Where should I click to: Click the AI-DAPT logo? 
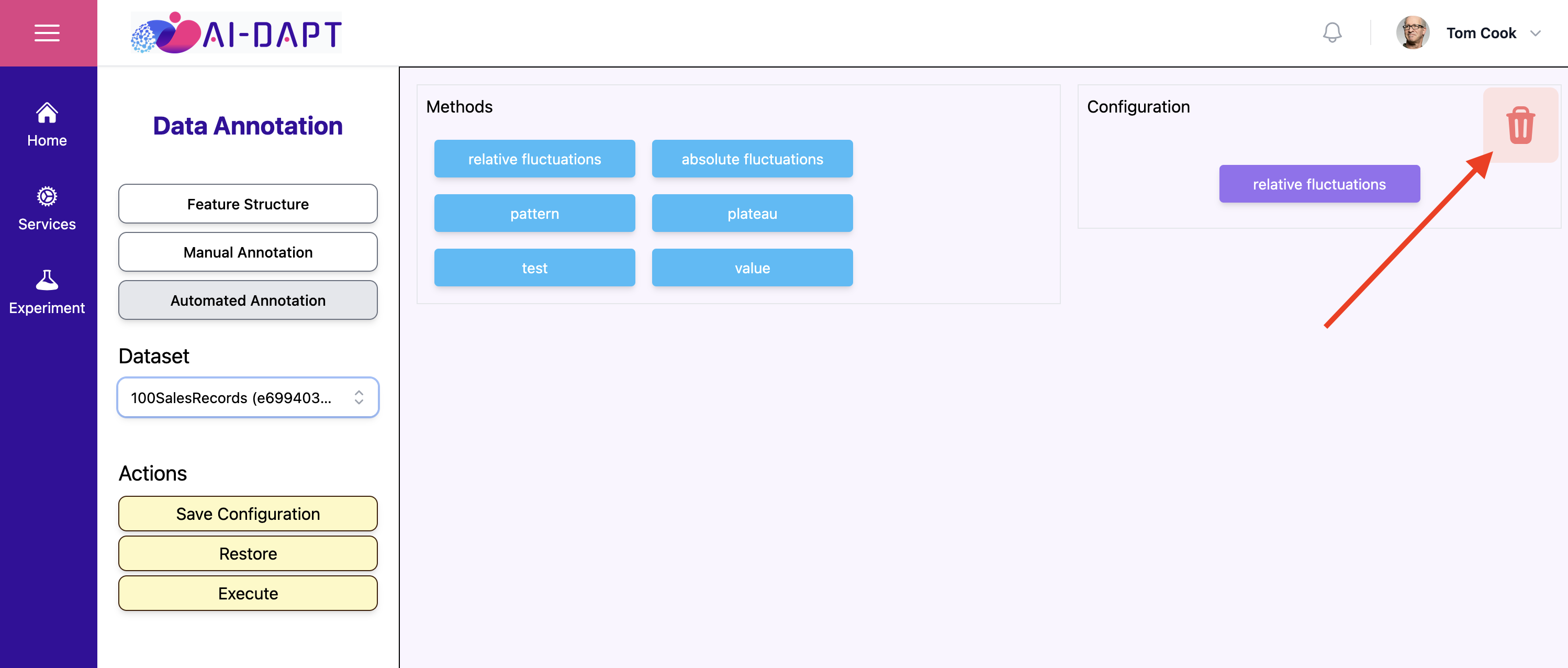(236, 33)
